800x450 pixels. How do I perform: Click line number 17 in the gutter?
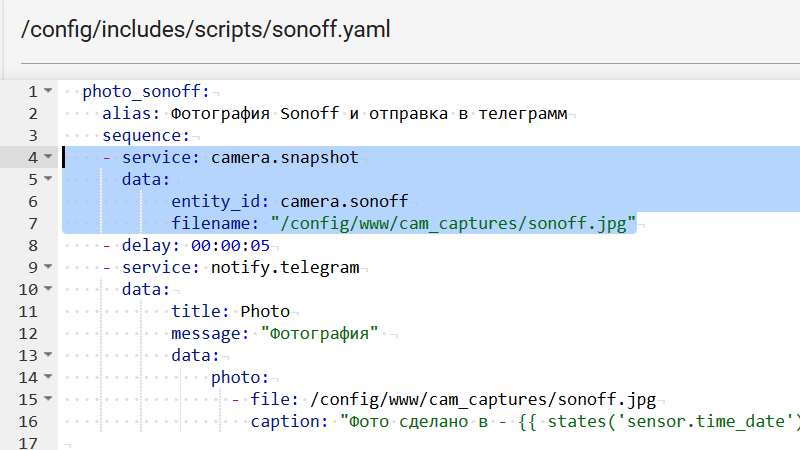tap(29, 442)
